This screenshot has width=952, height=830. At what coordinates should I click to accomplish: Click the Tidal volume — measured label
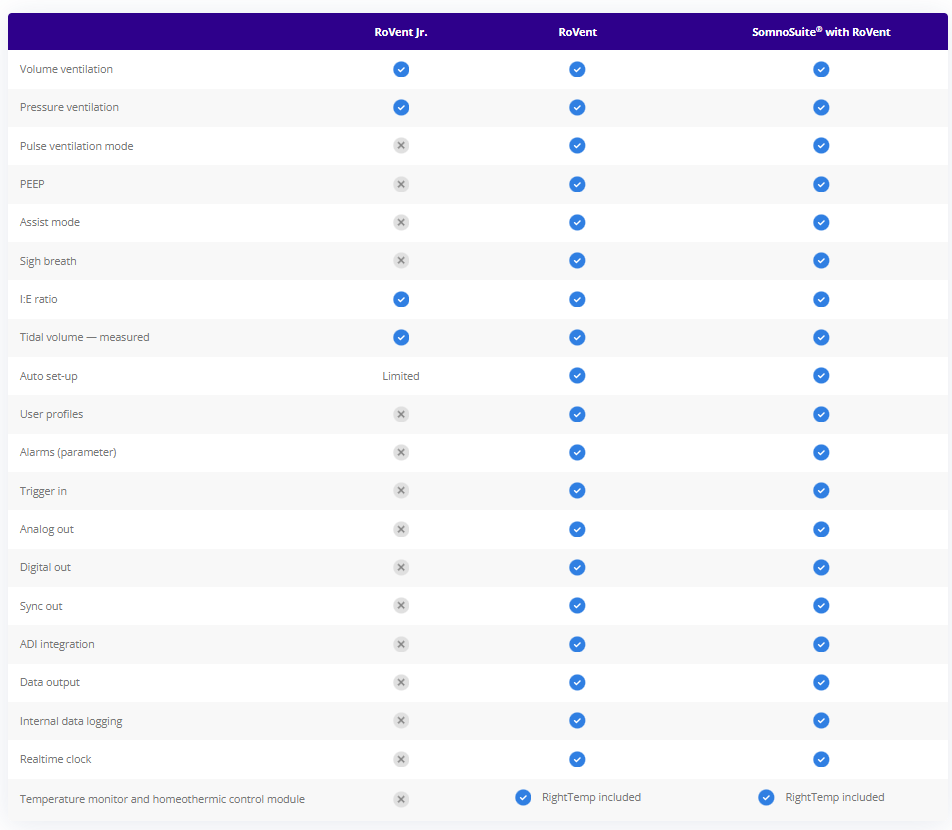[84, 338]
